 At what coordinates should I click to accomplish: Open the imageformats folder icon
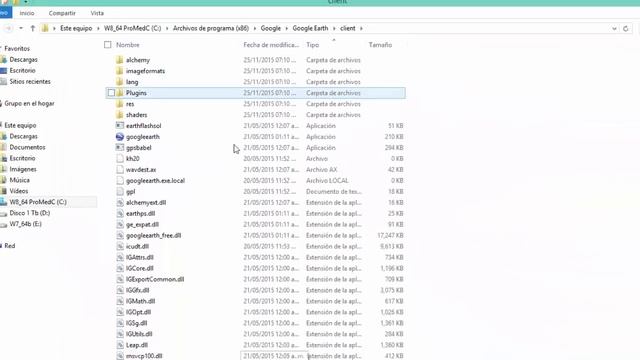point(120,71)
